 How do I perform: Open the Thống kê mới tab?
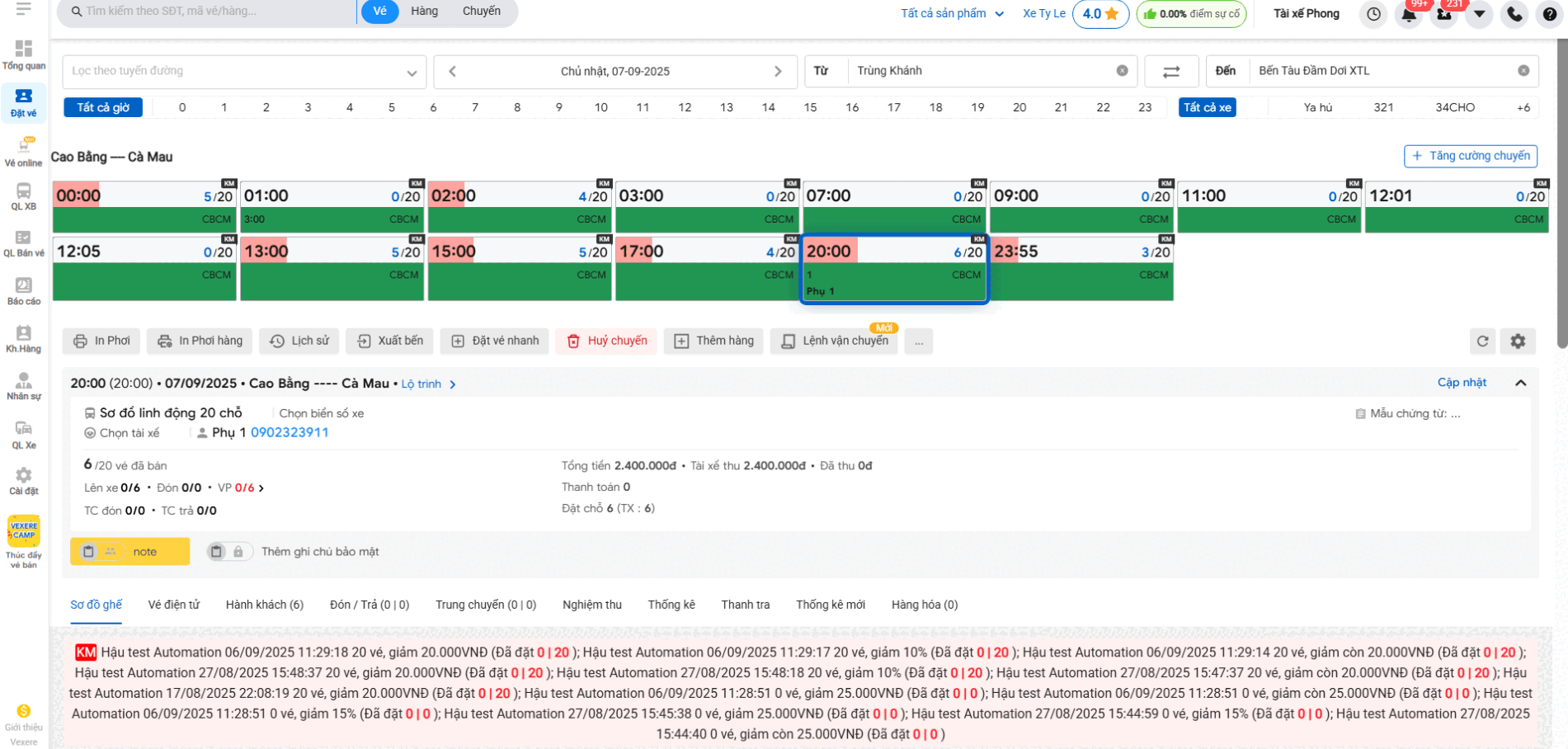[x=830, y=605]
